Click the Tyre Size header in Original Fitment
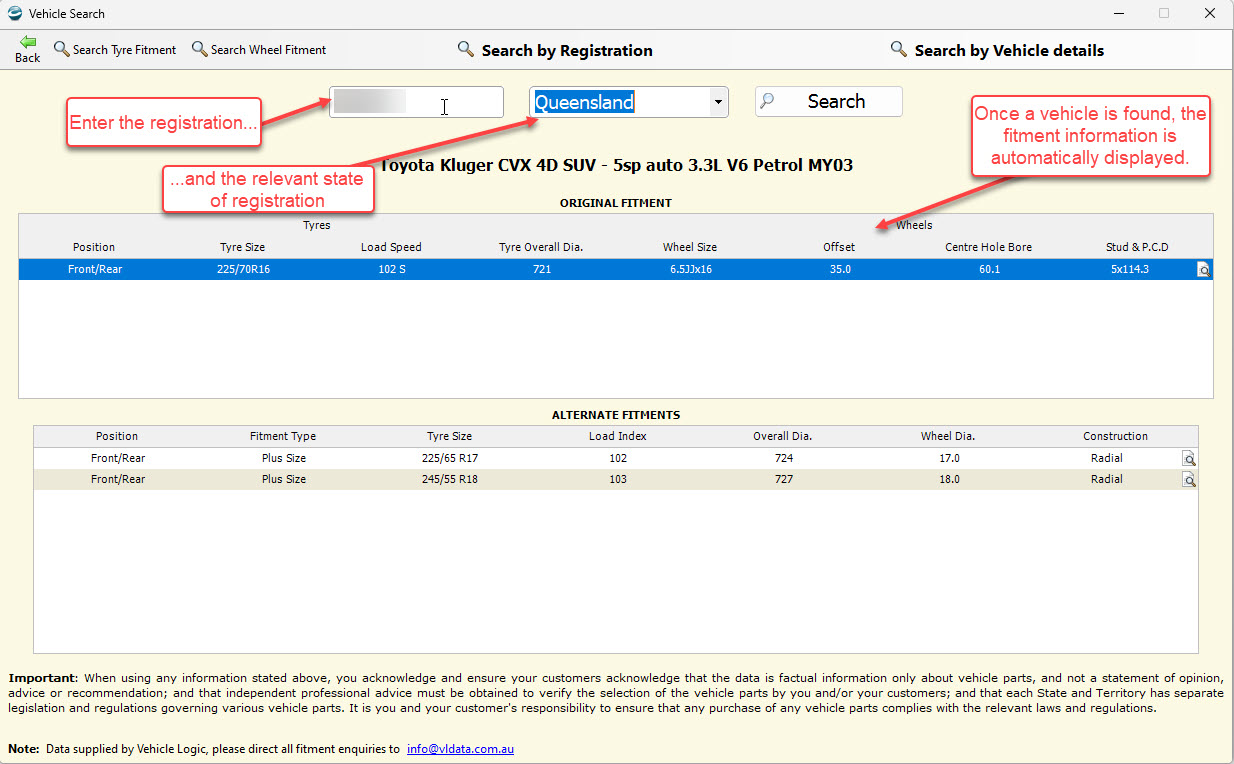 (242, 247)
